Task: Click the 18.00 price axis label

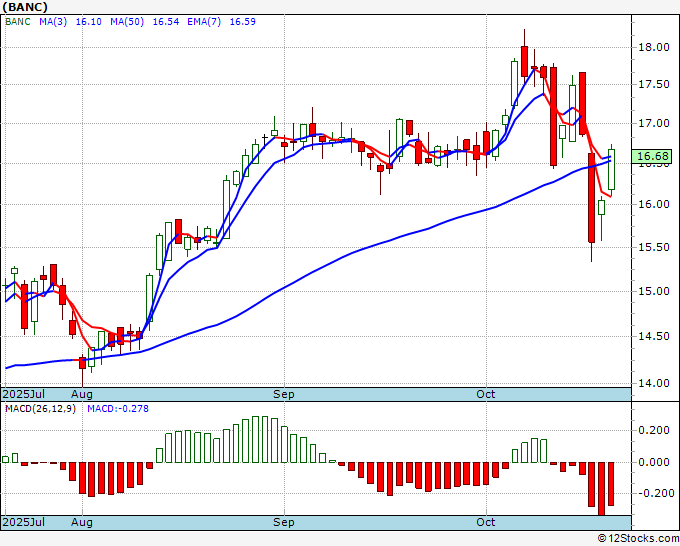Action: tap(654, 47)
